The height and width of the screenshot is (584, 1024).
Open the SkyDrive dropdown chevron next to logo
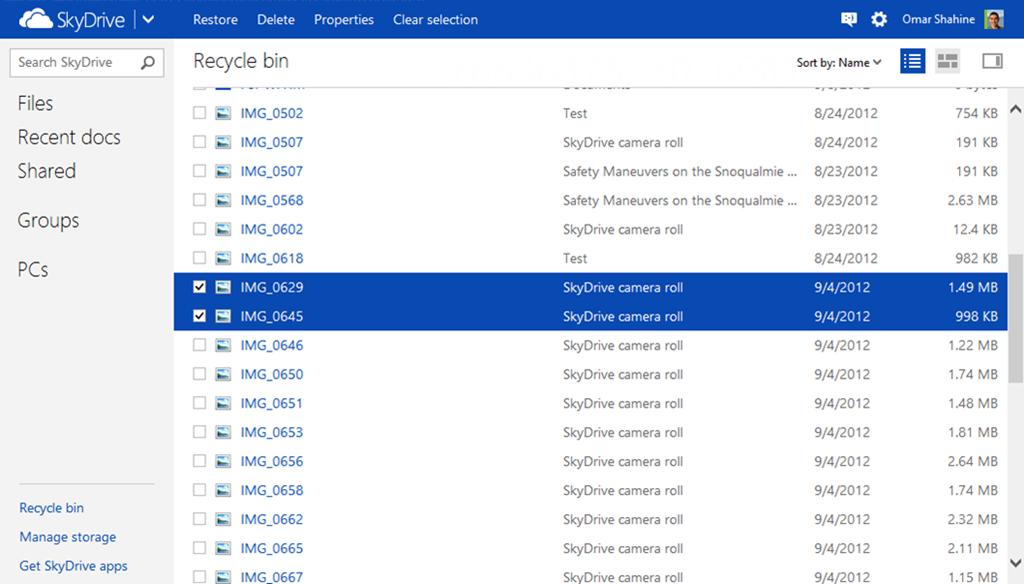point(148,20)
